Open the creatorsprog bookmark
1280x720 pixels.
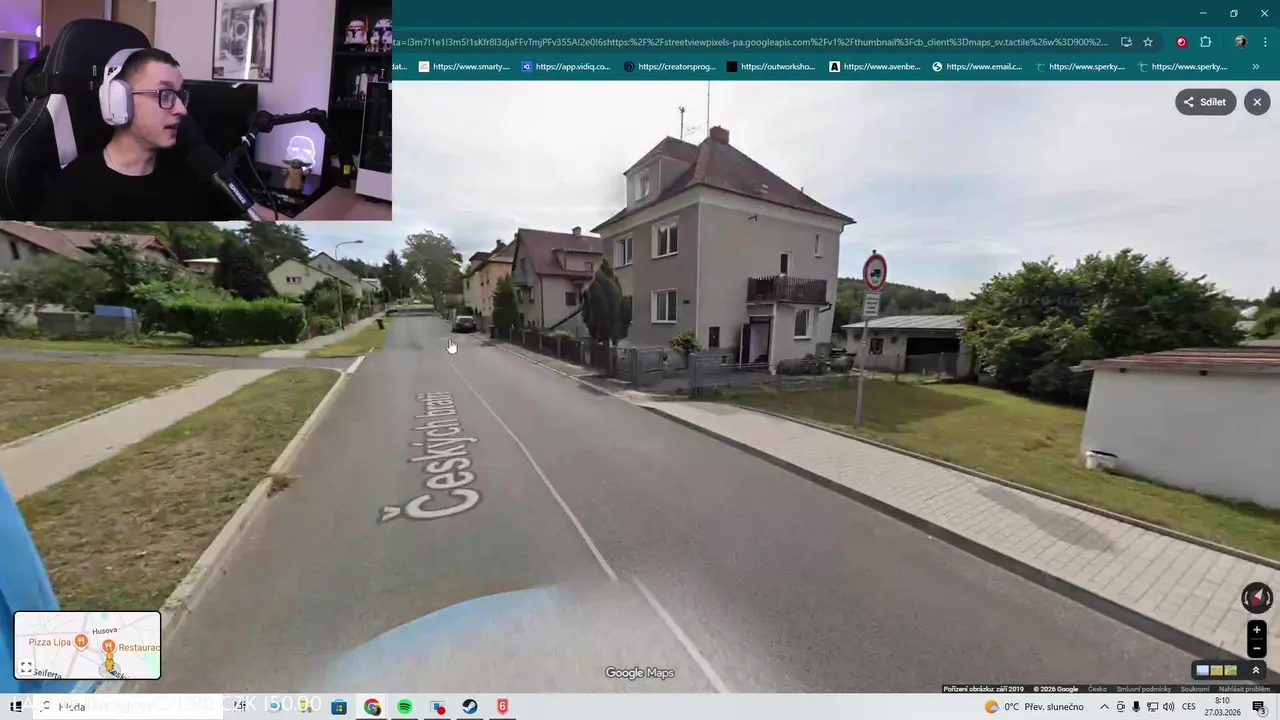[669, 67]
